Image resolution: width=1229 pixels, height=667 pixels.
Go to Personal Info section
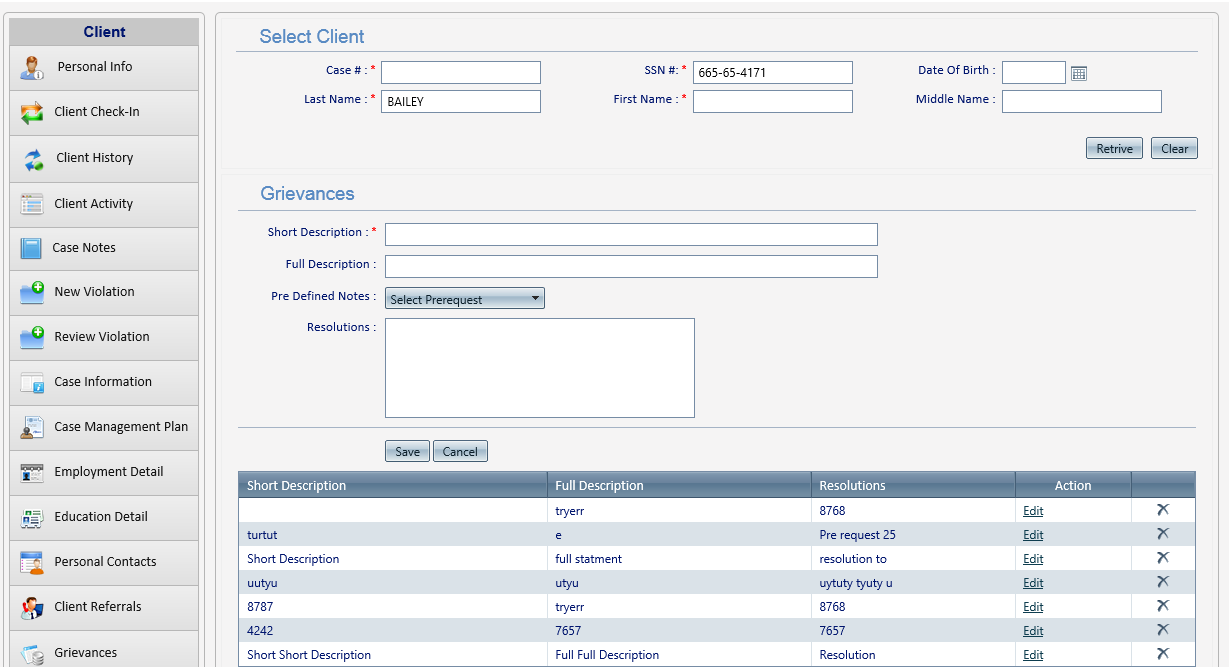point(104,68)
